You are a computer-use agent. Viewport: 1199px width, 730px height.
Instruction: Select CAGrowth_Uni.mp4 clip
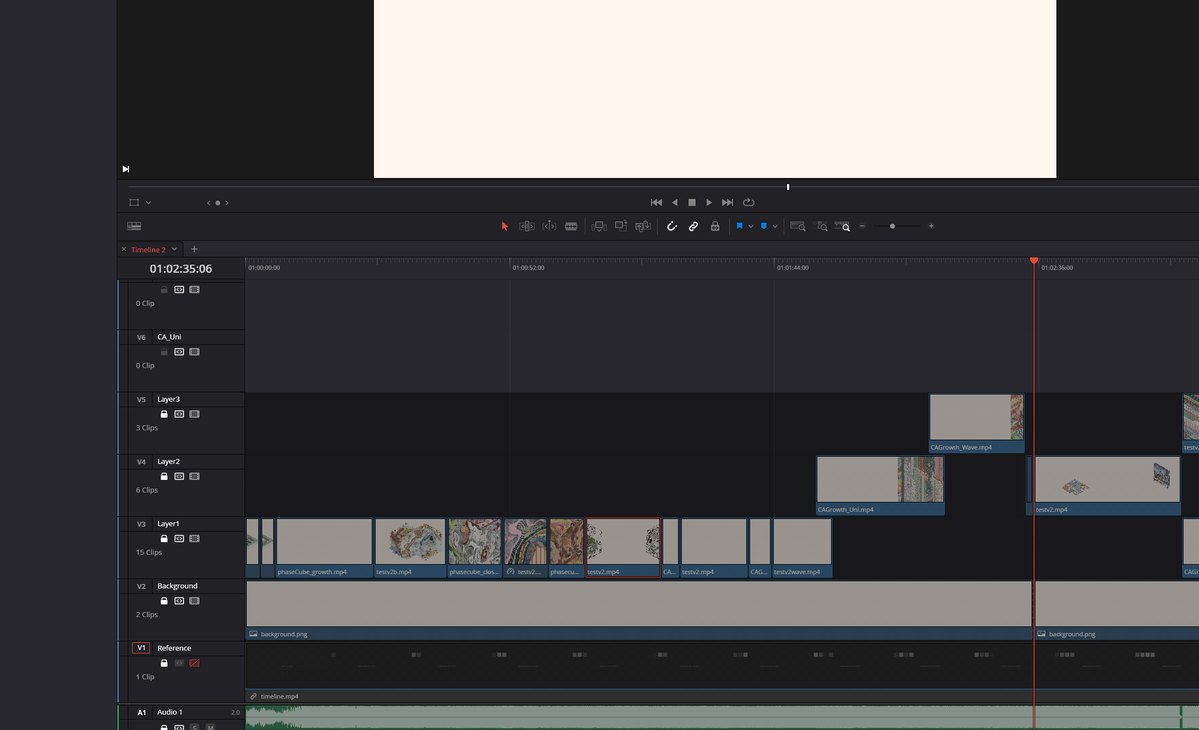[x=880, y=485]
